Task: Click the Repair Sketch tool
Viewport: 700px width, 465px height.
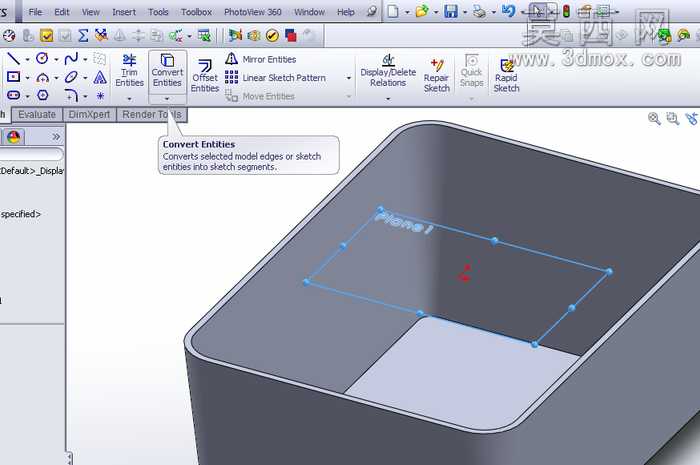Action: click(437, 76)
